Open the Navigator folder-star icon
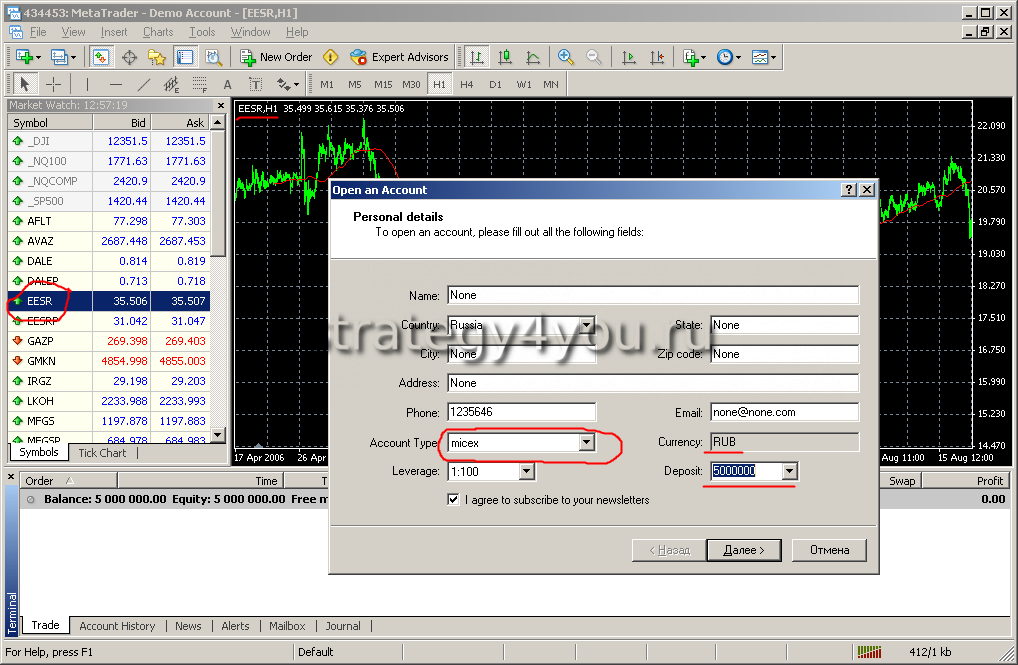1018x665 pixels. [x=156, y=57]
